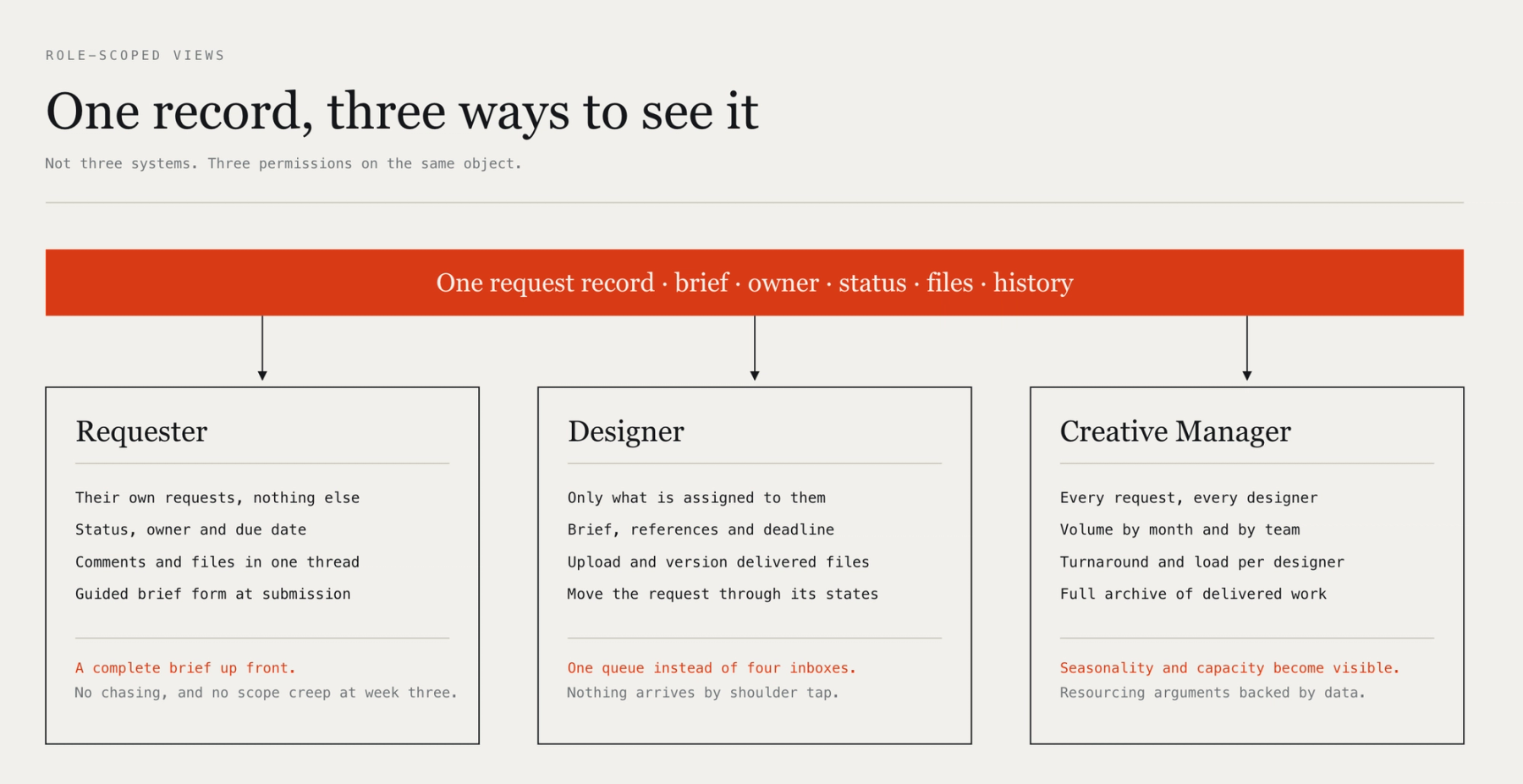Click the subtitle 'Not three systems. Three permissions on the same object.'
The height and width of the screenshot is (784, 1523).
tap(283, 163)
